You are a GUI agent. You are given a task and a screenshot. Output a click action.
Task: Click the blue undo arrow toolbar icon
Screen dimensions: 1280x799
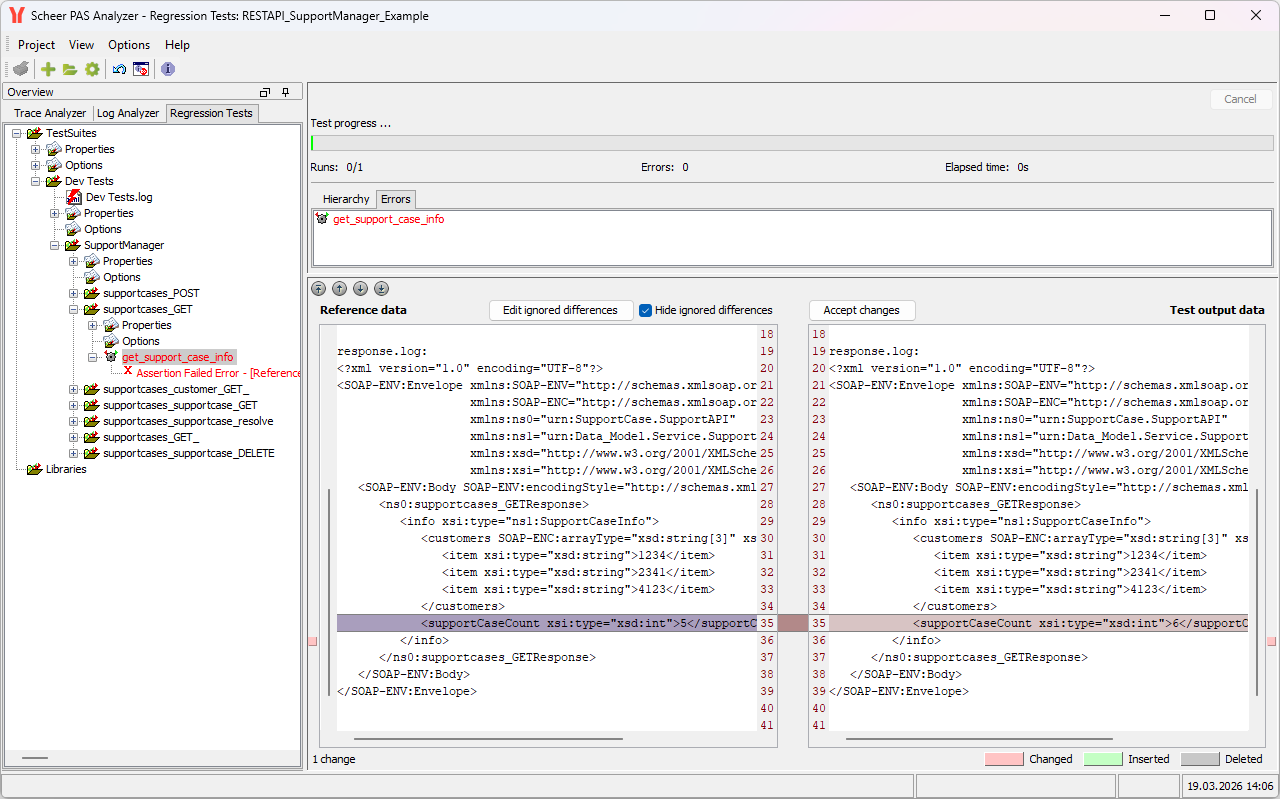click(119, 69)
